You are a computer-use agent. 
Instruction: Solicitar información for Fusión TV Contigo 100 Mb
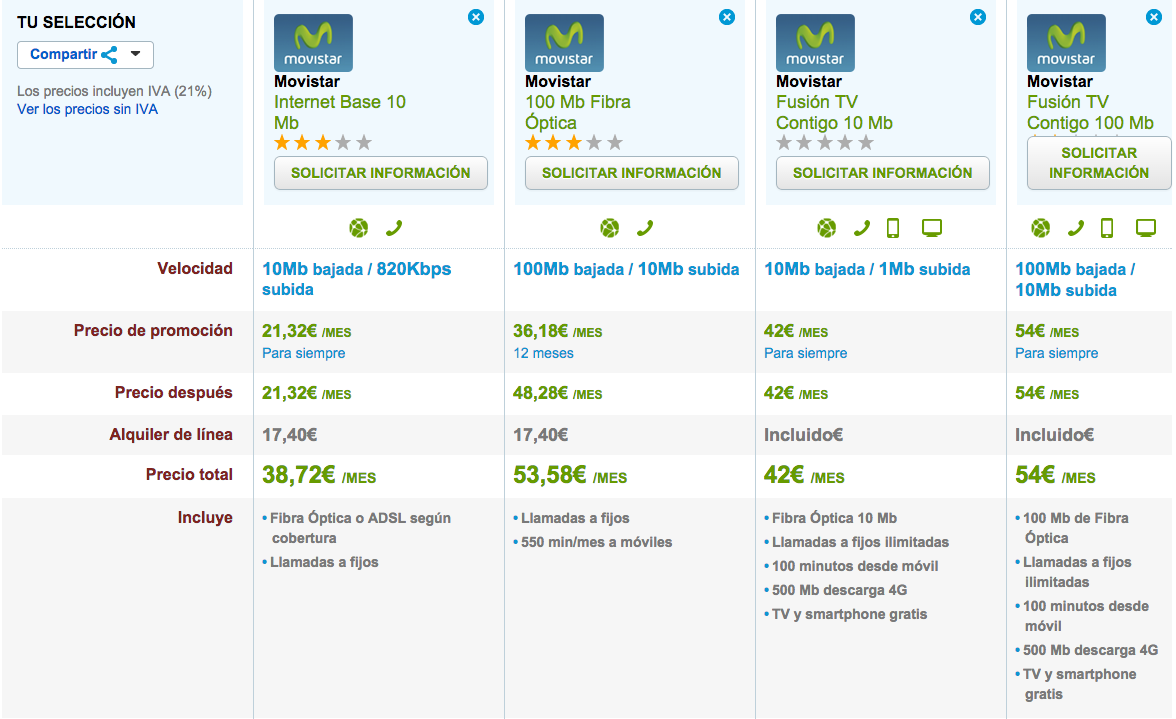pos(1099,163)
